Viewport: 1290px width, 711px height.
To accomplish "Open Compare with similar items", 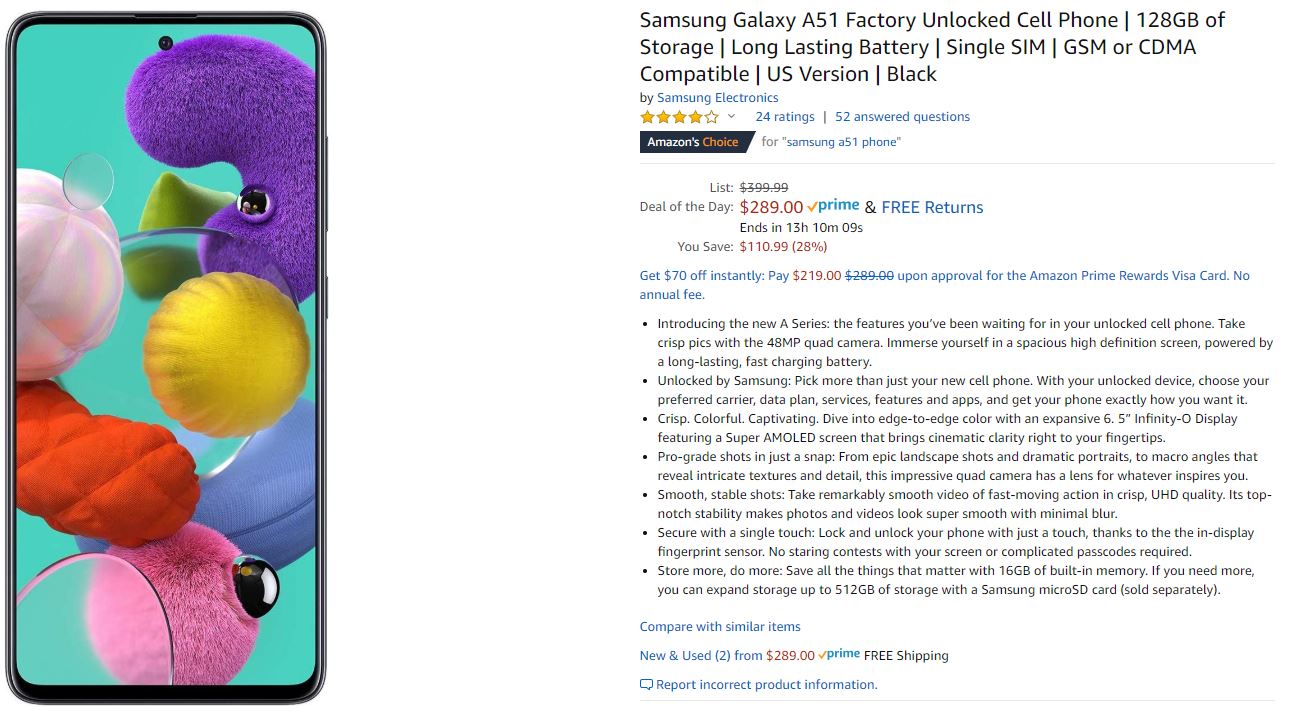I will (720, 627).
